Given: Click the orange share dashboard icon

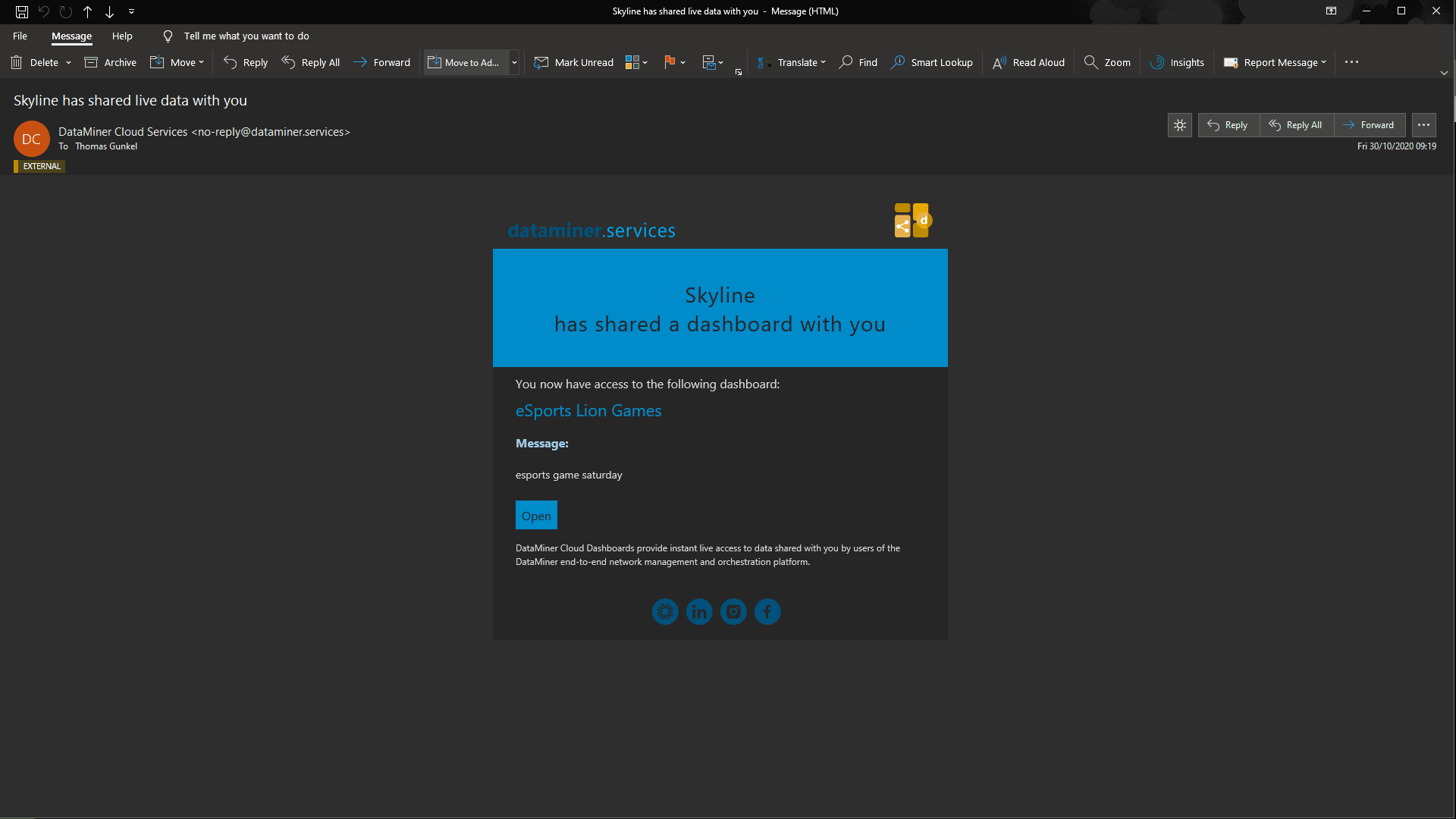Looking at the screenshot, I should point(912,221).
